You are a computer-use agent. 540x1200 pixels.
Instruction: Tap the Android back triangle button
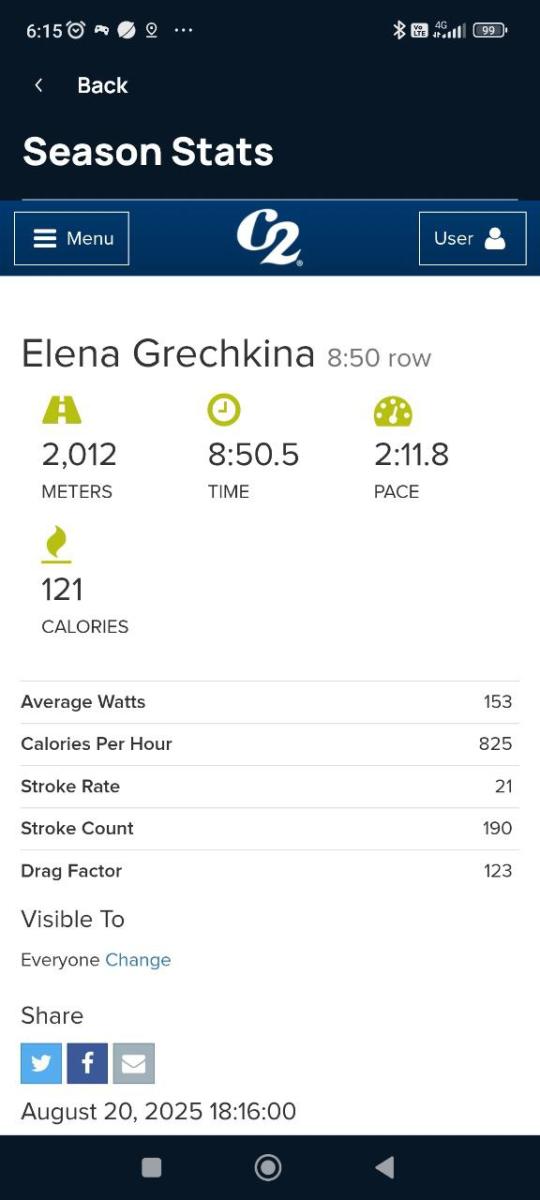pos(384,1167)
